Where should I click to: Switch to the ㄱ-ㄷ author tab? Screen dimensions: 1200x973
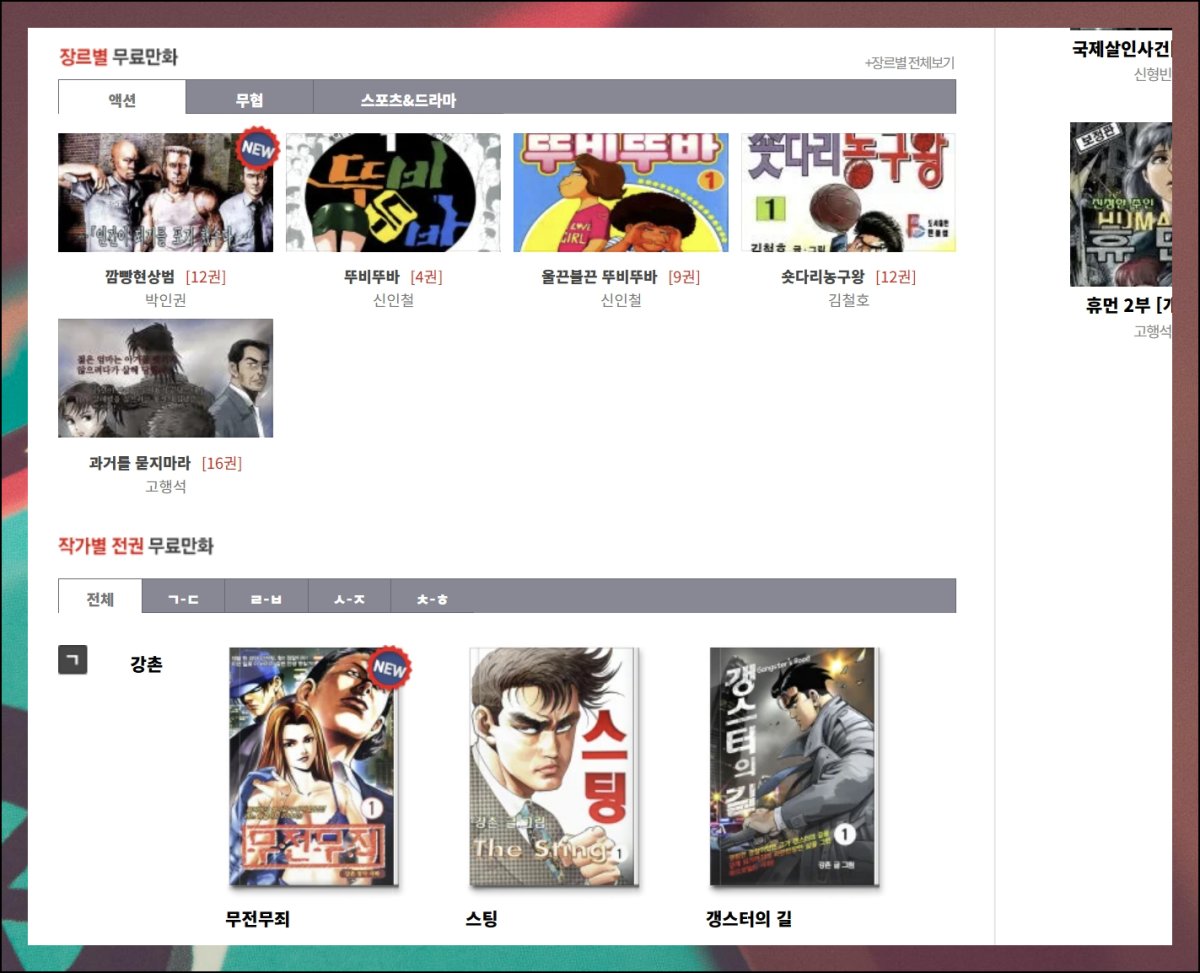point(183,597)
